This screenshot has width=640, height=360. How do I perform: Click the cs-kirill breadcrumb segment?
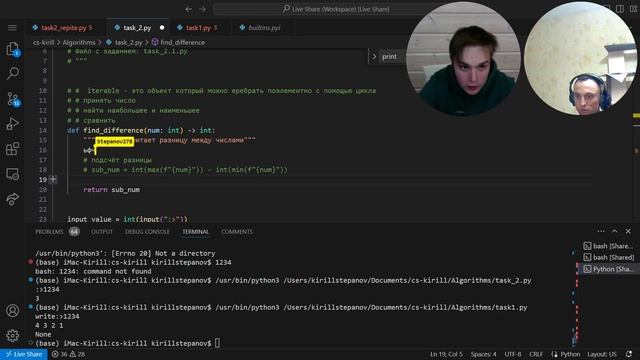click(44, 42)
